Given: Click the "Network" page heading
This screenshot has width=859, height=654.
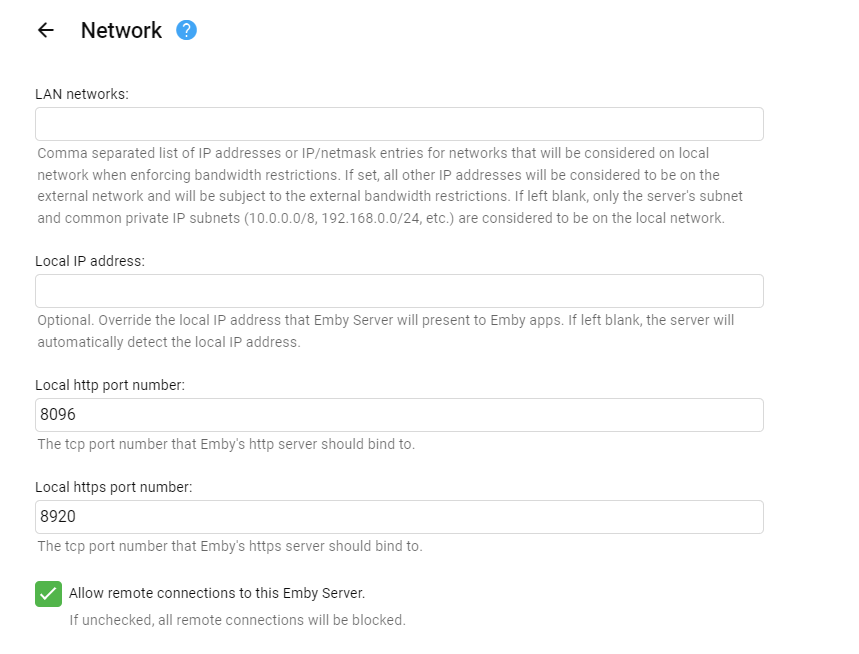Looking at the screenshot, I should [121, 30].
